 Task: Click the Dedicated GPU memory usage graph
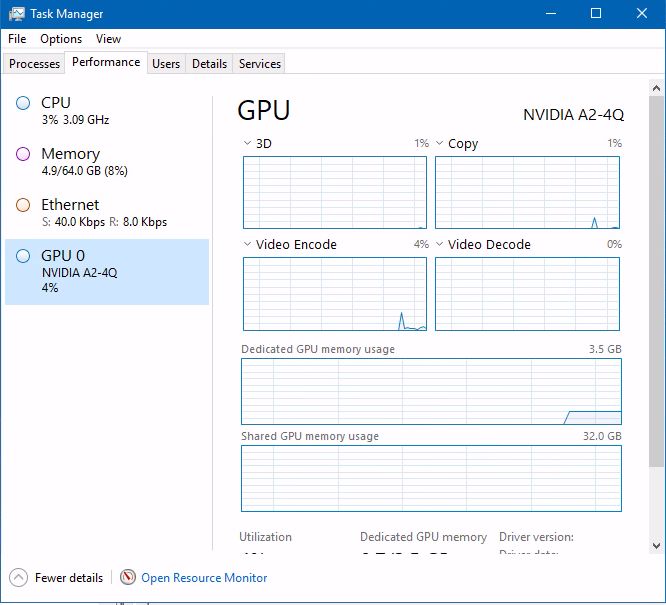tap(431, 391)
